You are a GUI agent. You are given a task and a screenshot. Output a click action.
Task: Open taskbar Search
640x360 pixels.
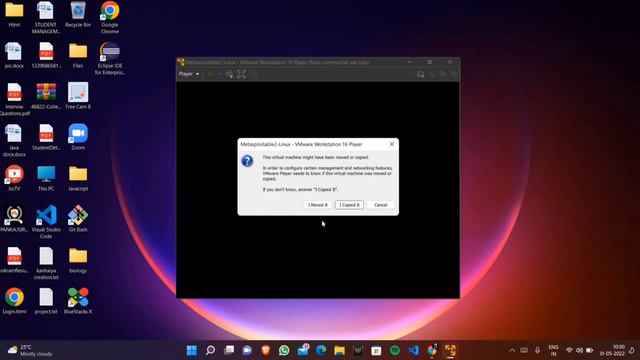[x=210, y=350]
